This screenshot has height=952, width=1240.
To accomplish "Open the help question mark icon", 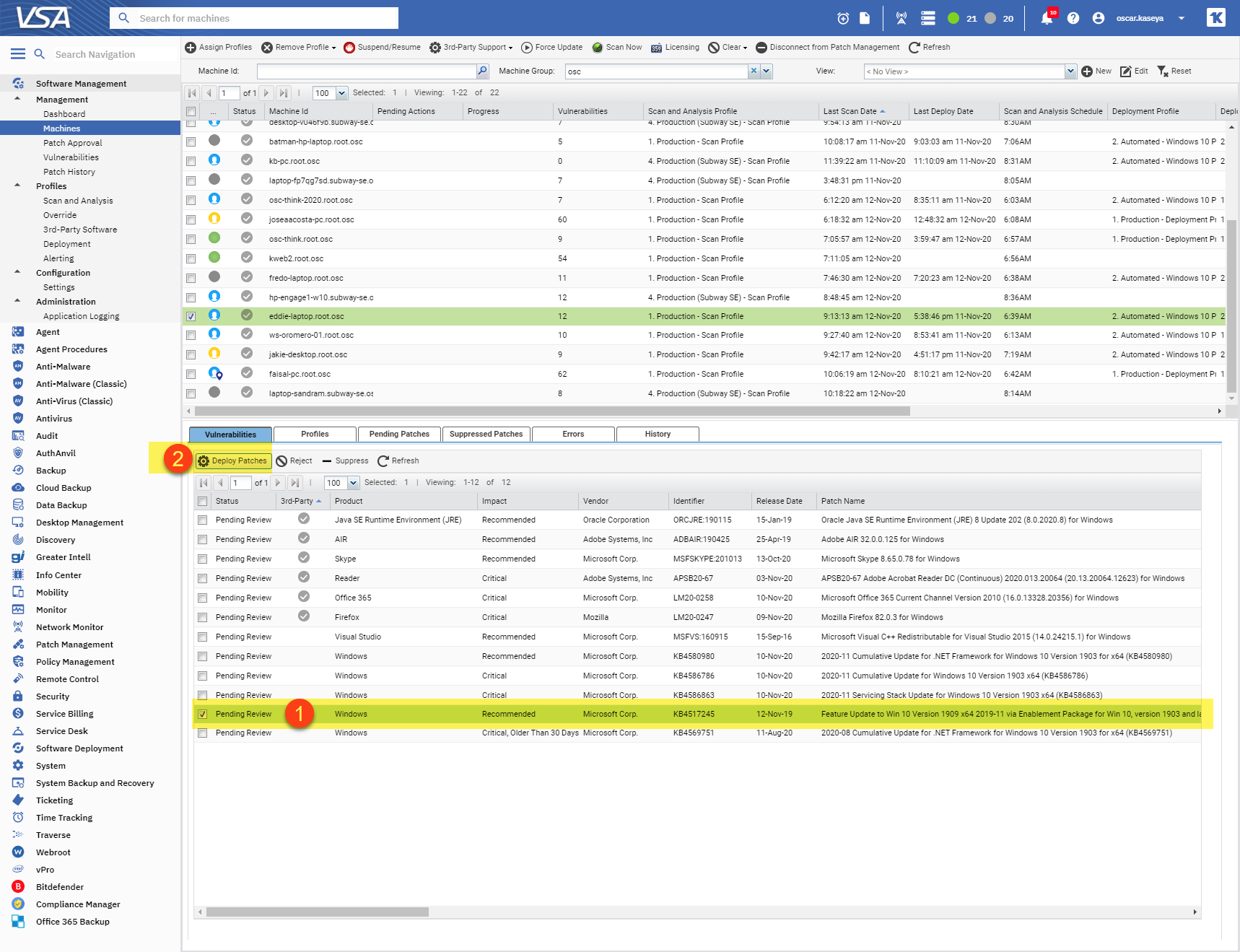I will (1073, 18).
